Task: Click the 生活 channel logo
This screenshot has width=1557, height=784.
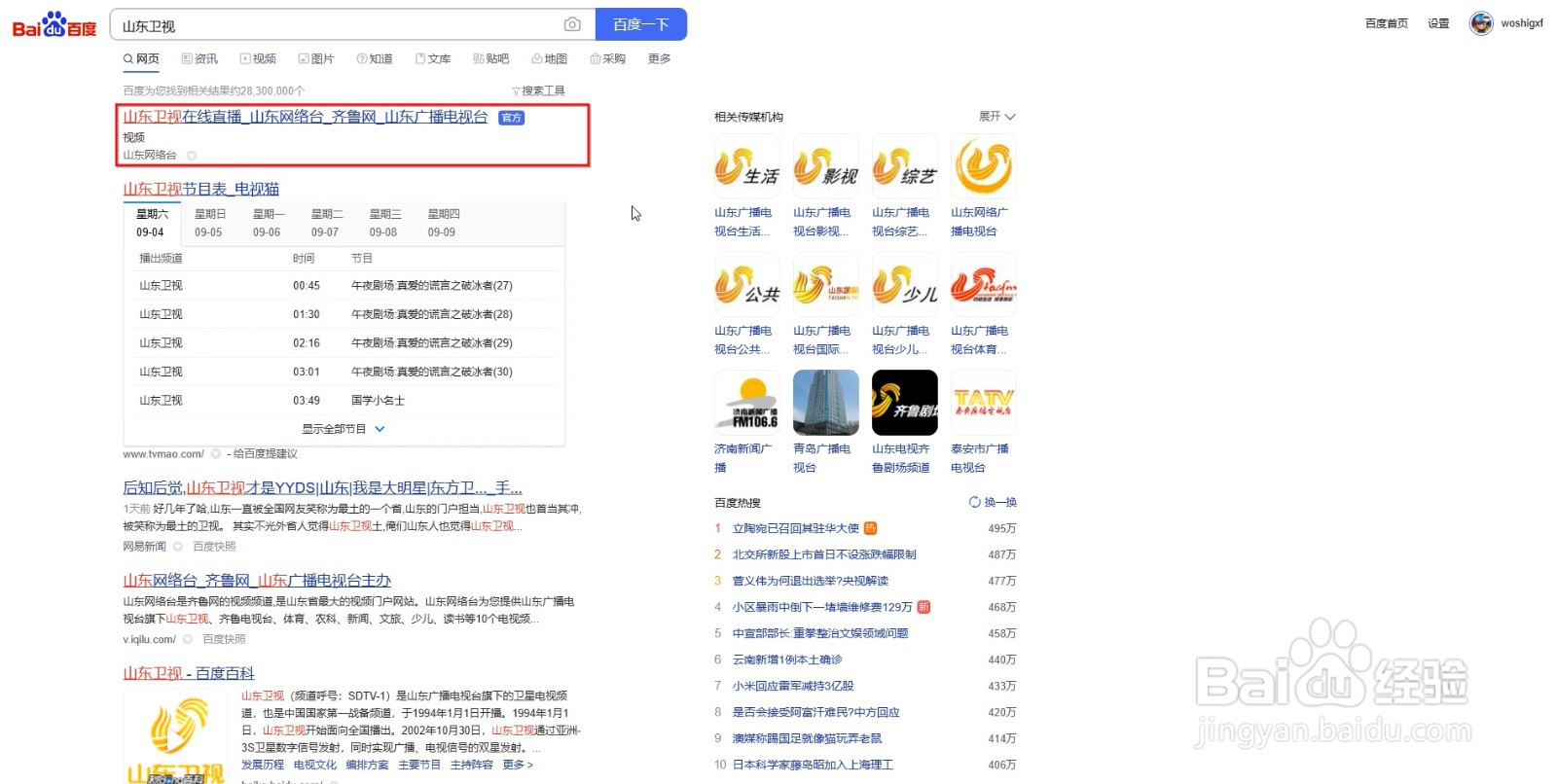Action: [746, 166]
